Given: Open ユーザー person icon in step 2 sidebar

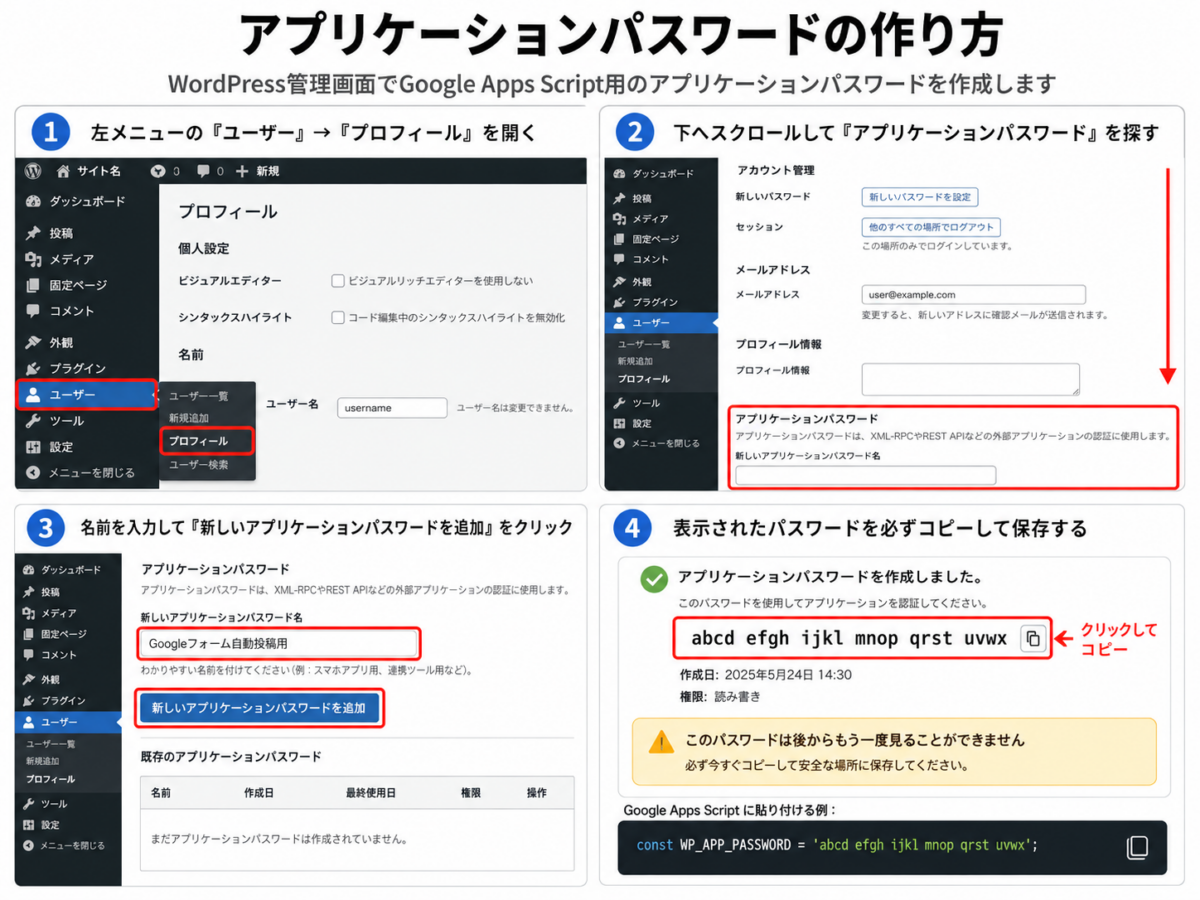Looking at the screenshot, I should [x=619, y=322].
